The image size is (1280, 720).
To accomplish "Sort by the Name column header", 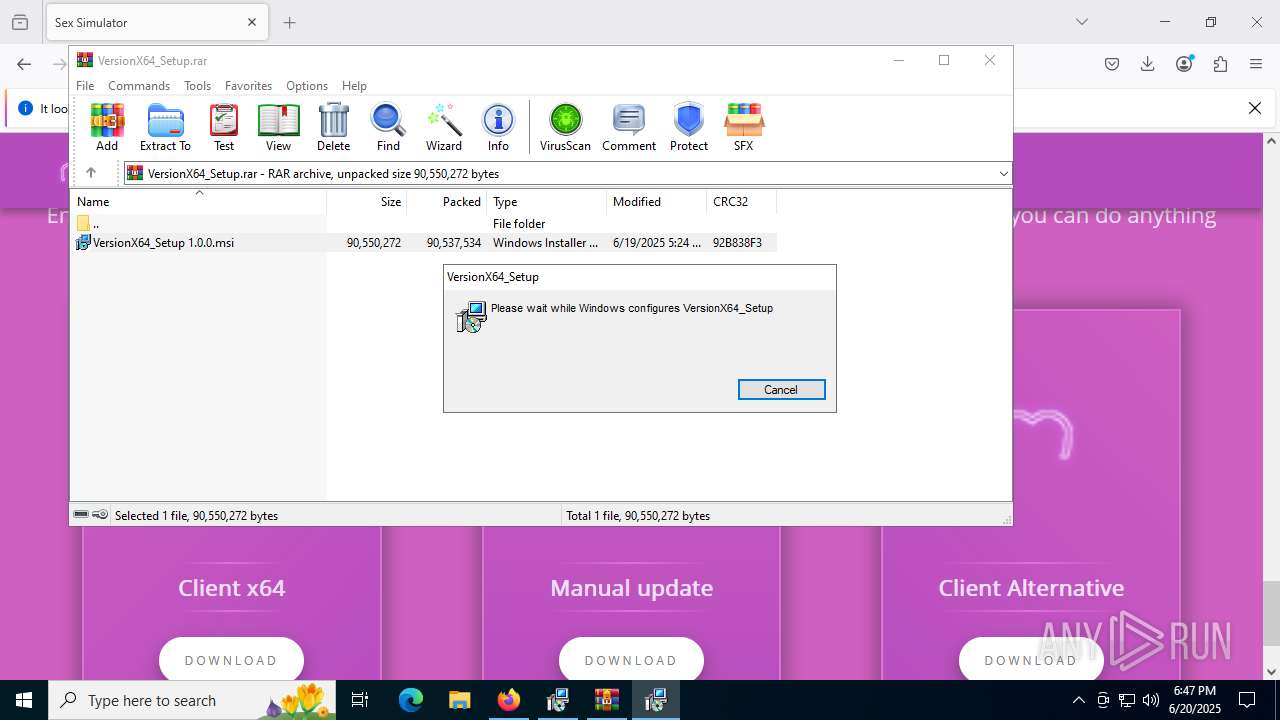I will pos(198,202).
